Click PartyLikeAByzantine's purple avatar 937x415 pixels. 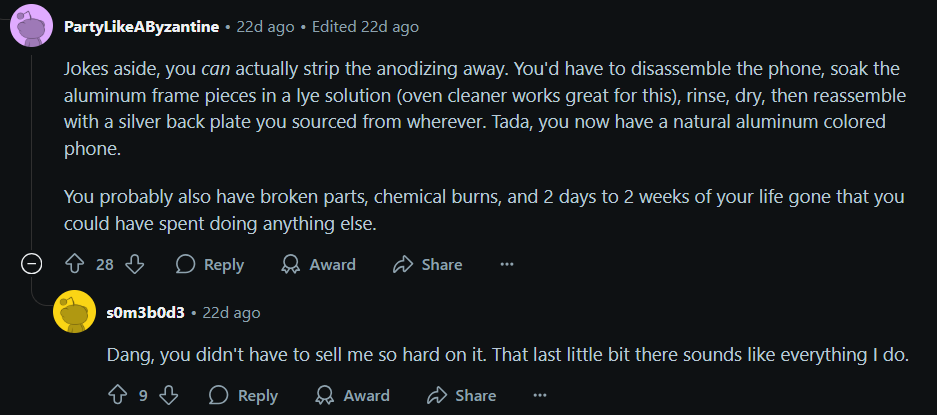(x=31, y=25)
